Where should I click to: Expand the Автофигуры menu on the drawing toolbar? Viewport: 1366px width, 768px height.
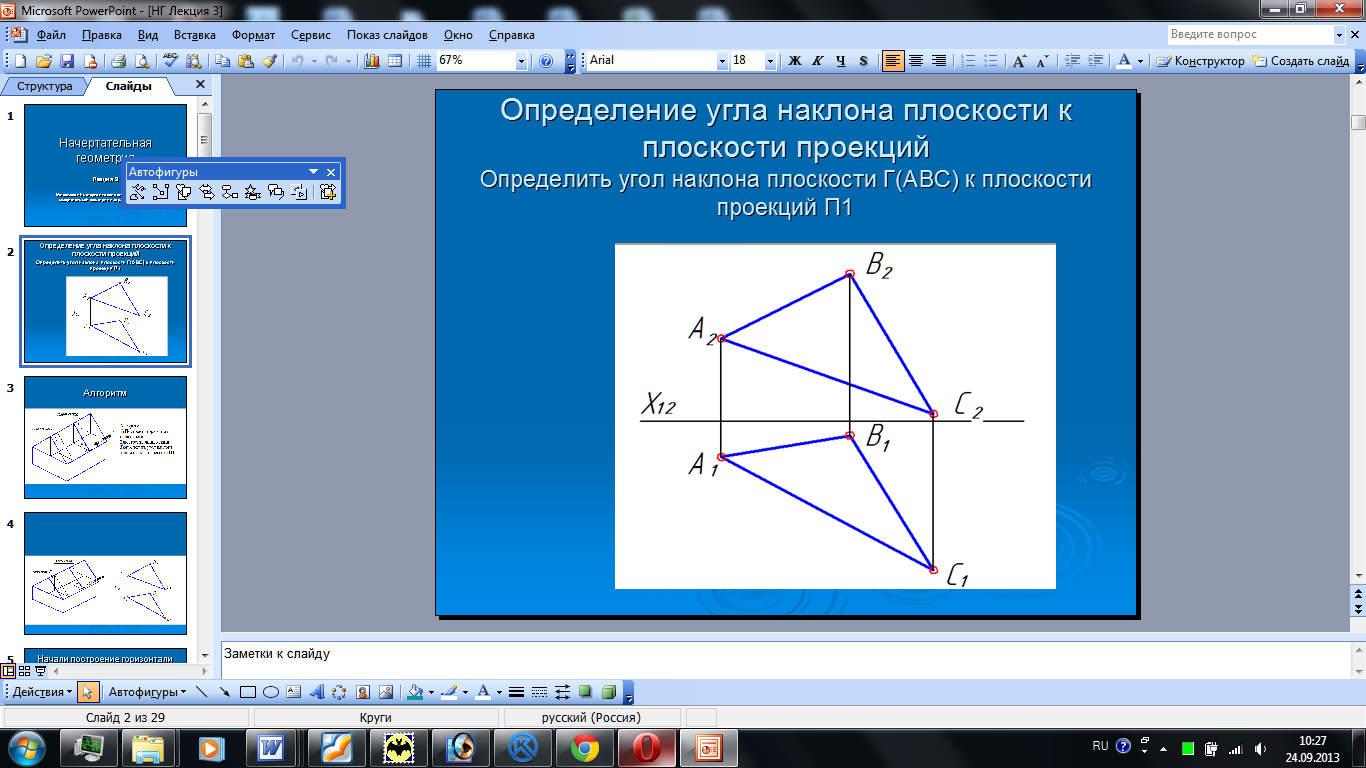pyautogui.click(x=147, y=692)
